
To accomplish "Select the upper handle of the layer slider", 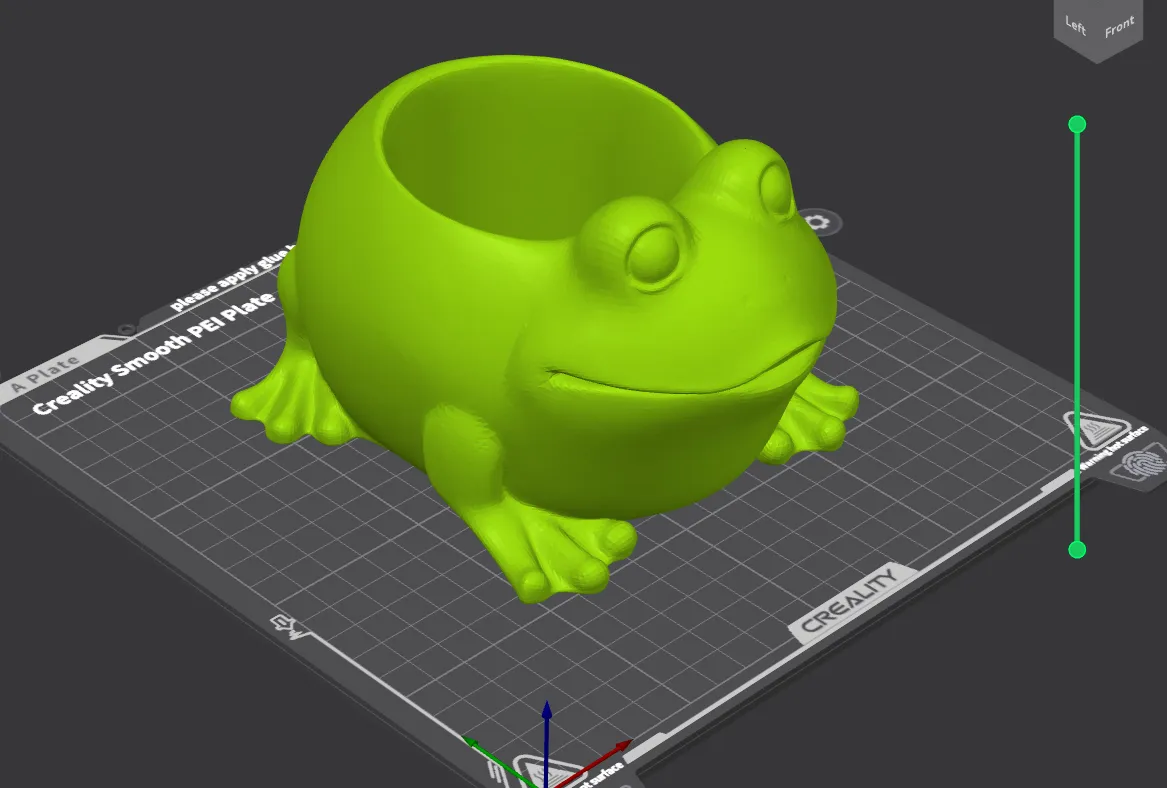I will 1077,124.
